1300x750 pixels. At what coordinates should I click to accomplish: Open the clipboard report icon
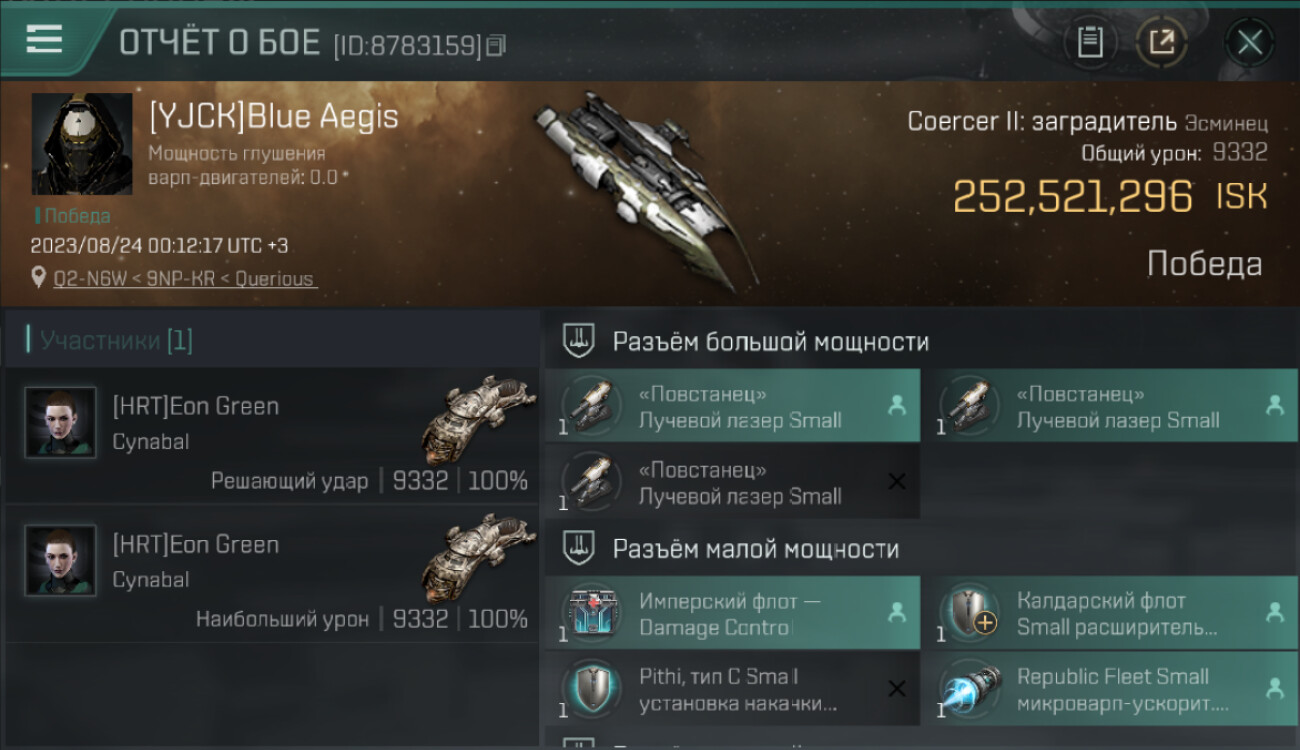(x=1090, y=42)
